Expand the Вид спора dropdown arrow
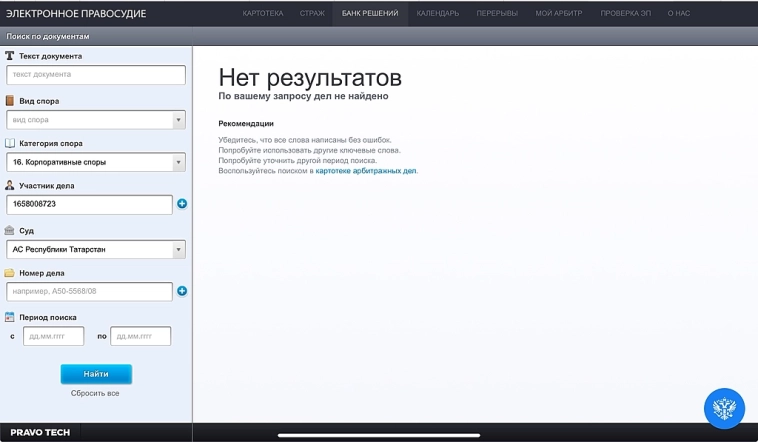 pyautogui.click(x=179, y=120)
